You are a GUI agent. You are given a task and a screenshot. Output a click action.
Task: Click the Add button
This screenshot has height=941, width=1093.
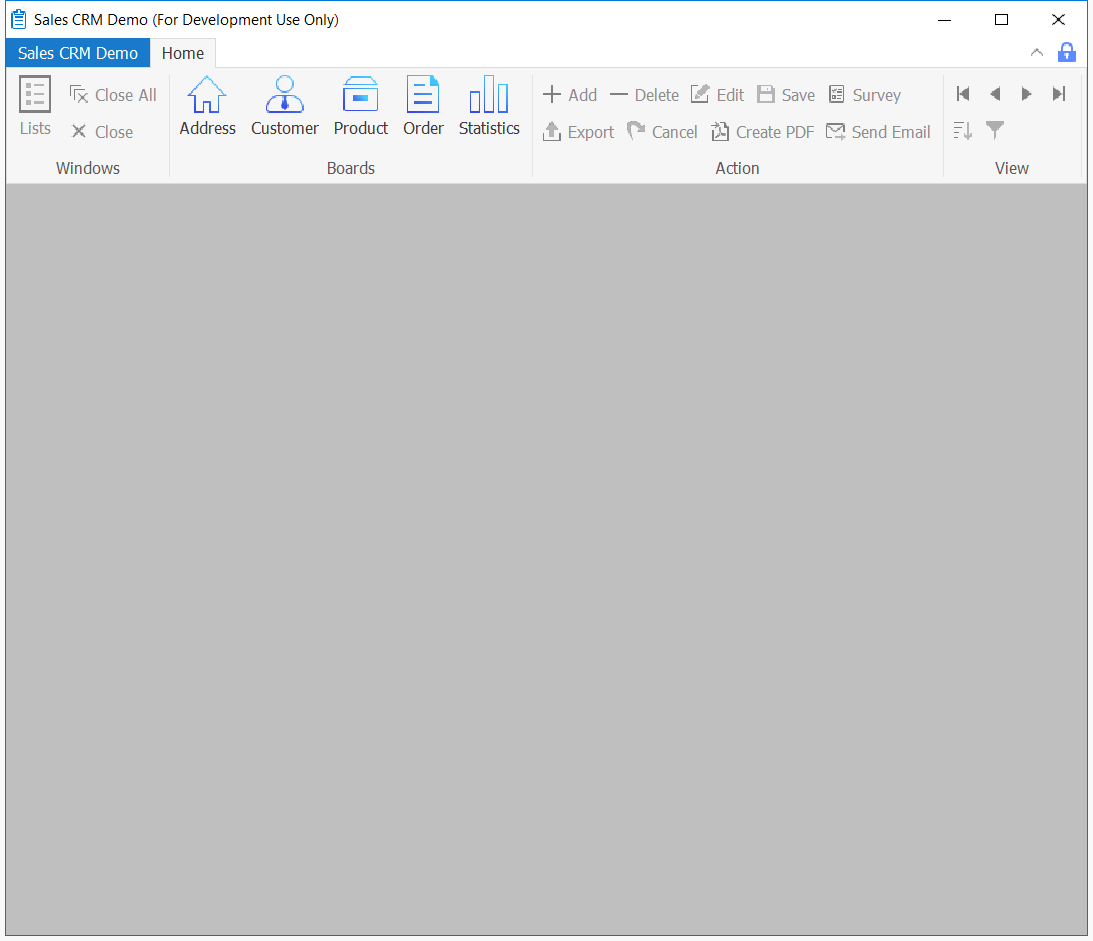click(x=570, y=95)
